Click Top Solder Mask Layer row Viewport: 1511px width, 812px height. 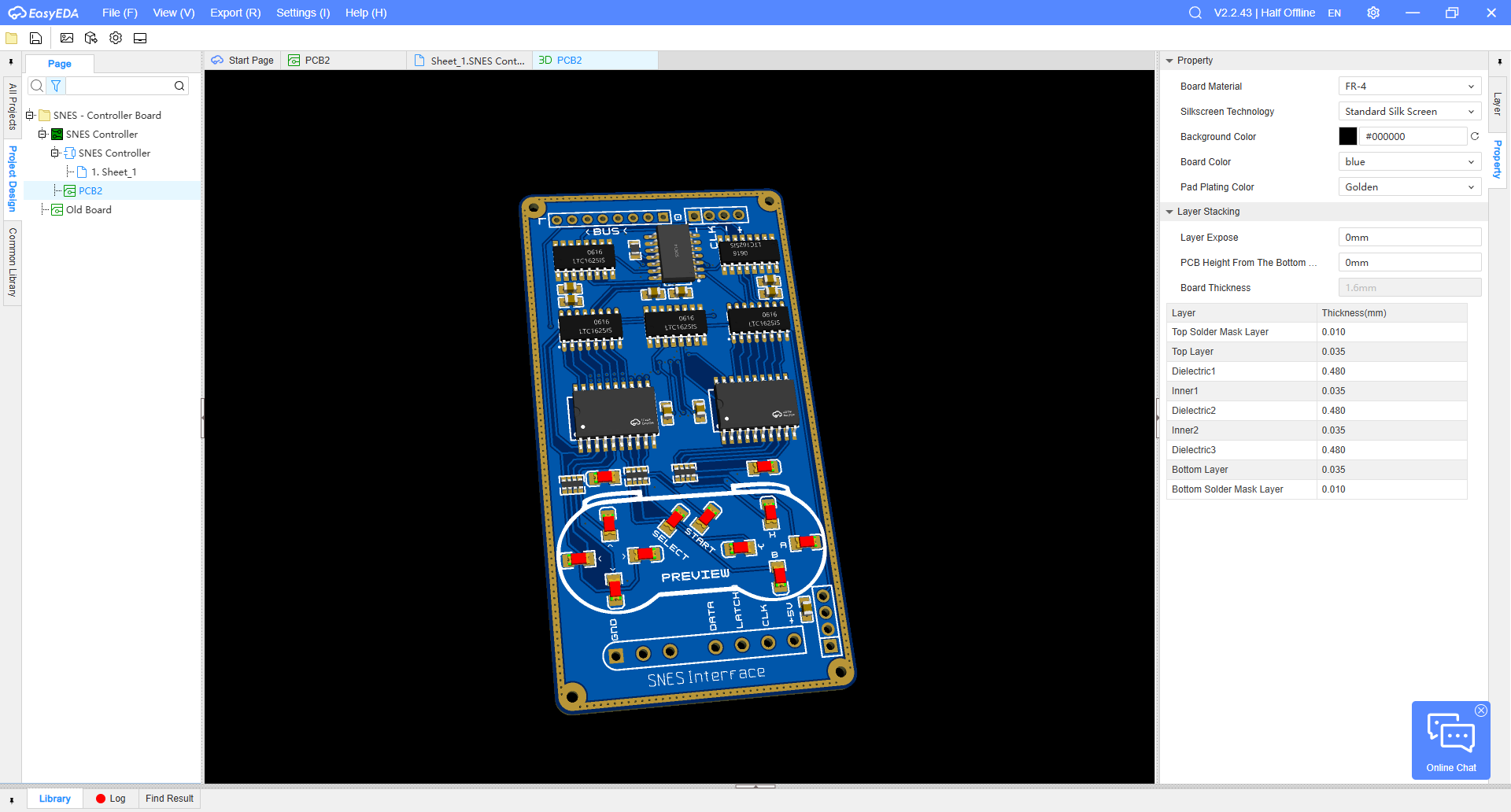click(1317, 332)
